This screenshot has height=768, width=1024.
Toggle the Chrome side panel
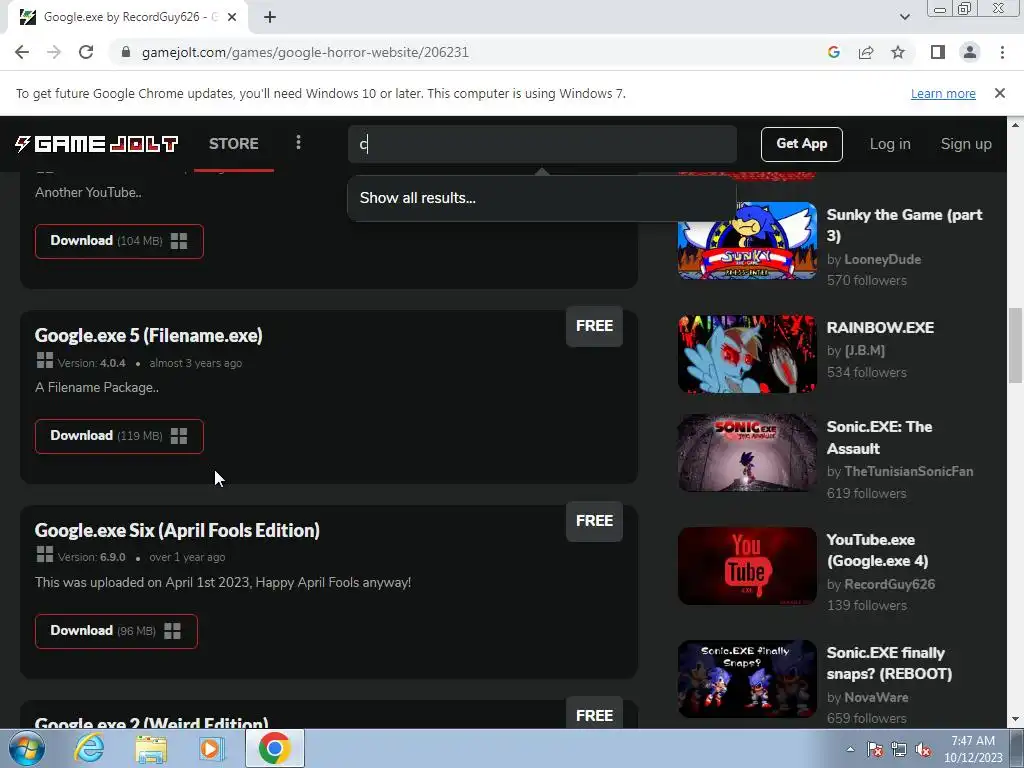[x=938, y=52]
